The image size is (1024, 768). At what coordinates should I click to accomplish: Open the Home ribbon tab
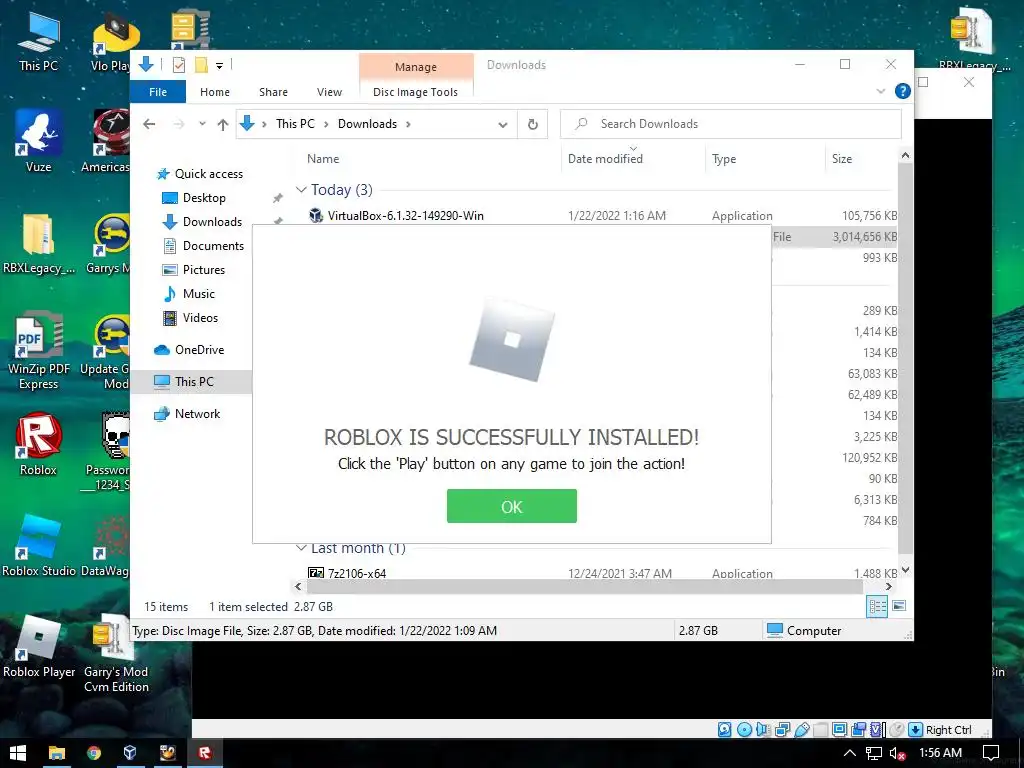(214, 92)
